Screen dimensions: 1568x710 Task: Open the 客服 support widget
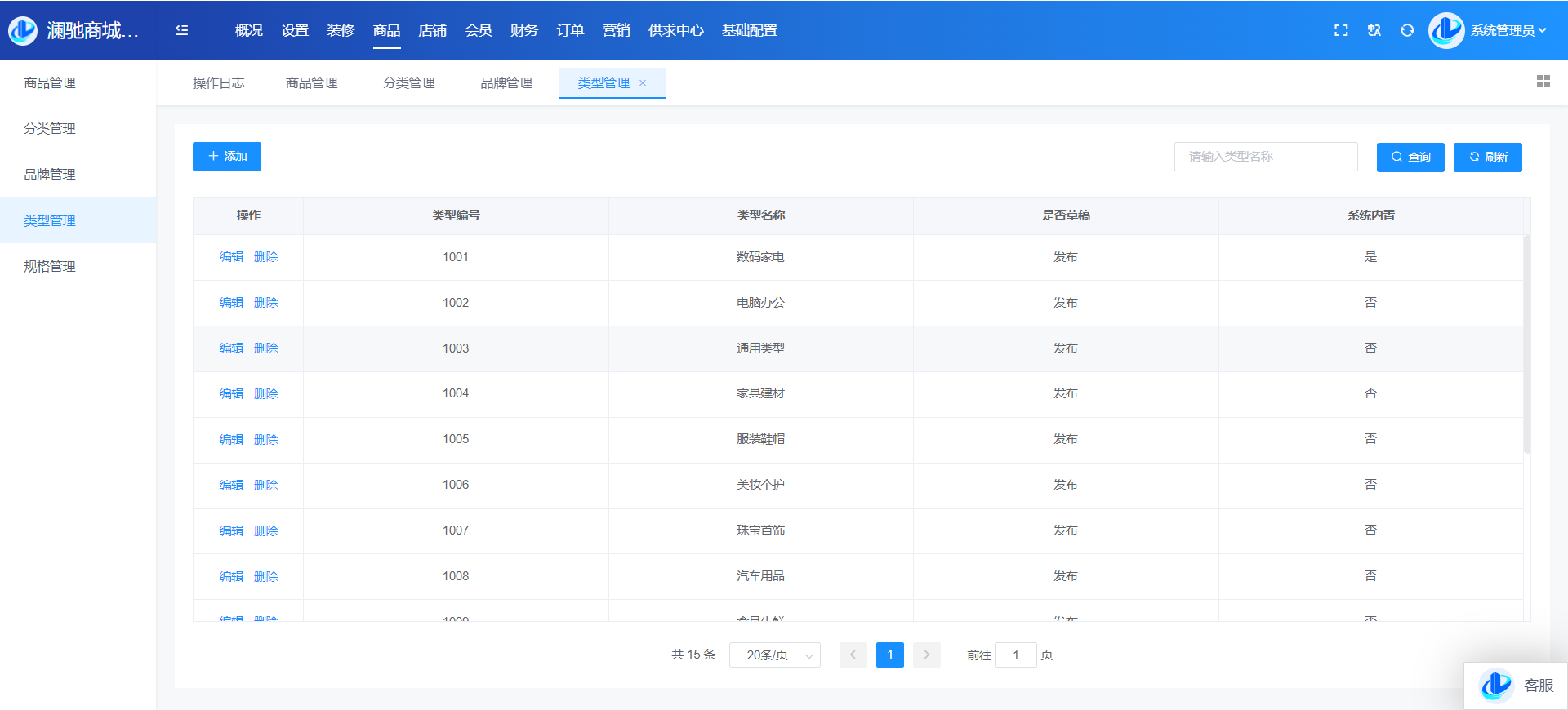[1517, 686]
